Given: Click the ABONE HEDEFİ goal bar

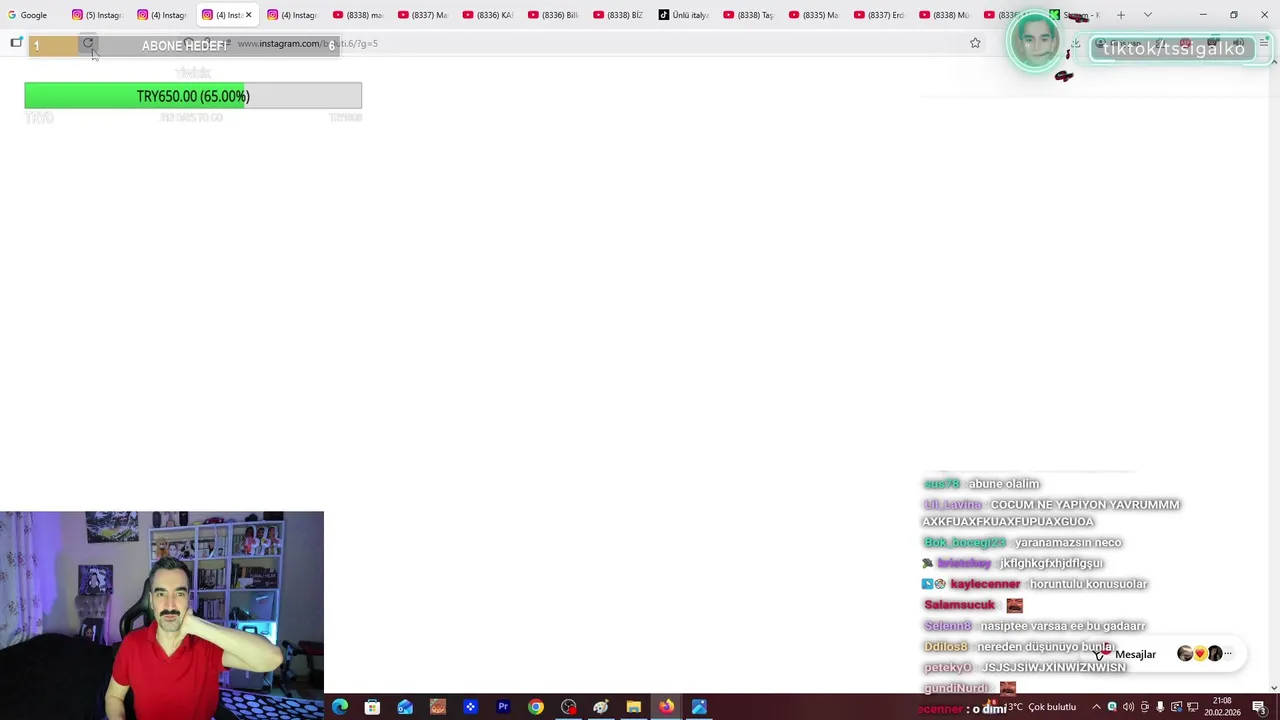Looking at the screenshot, I should pos(184,46).
